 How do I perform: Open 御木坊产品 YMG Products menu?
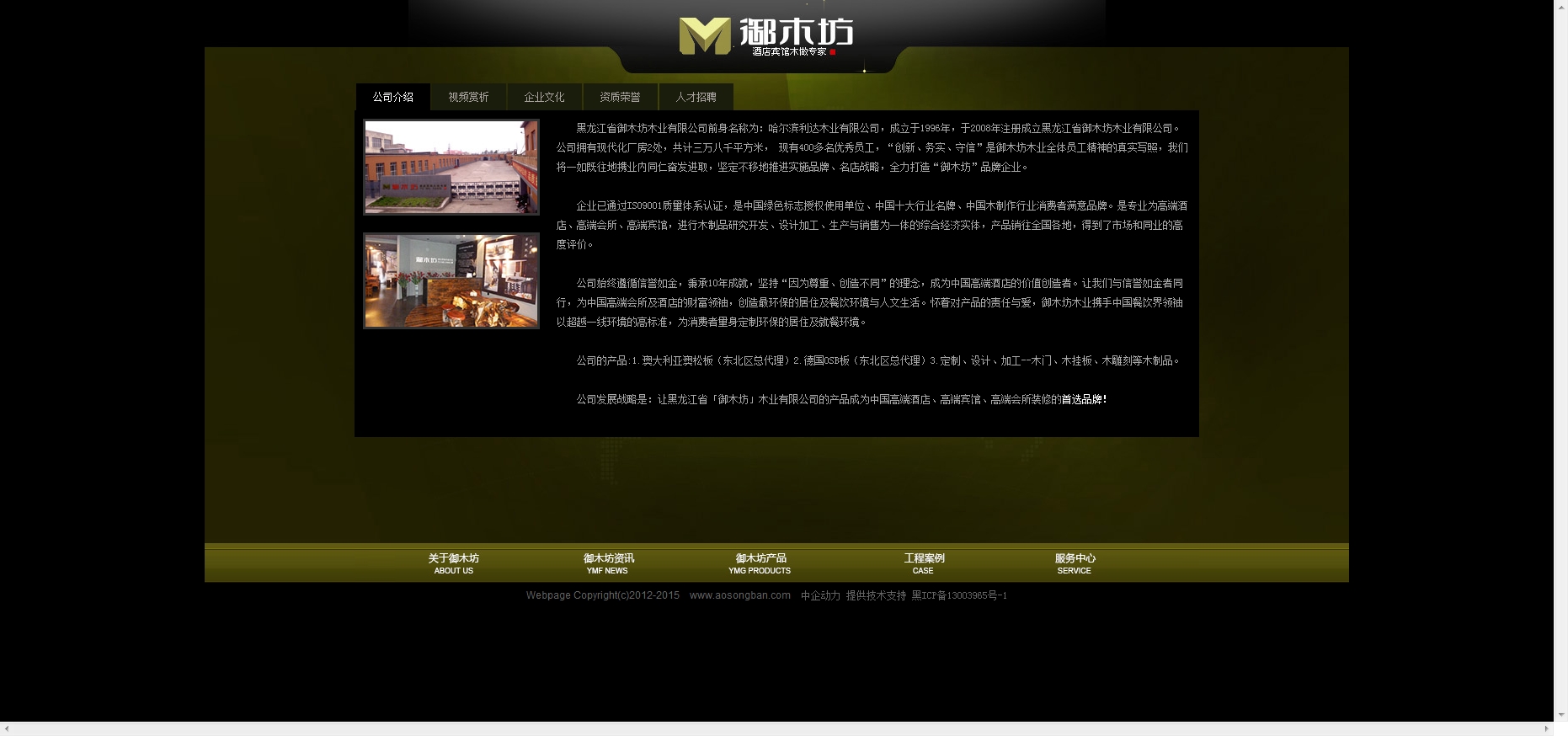(760, 564)
